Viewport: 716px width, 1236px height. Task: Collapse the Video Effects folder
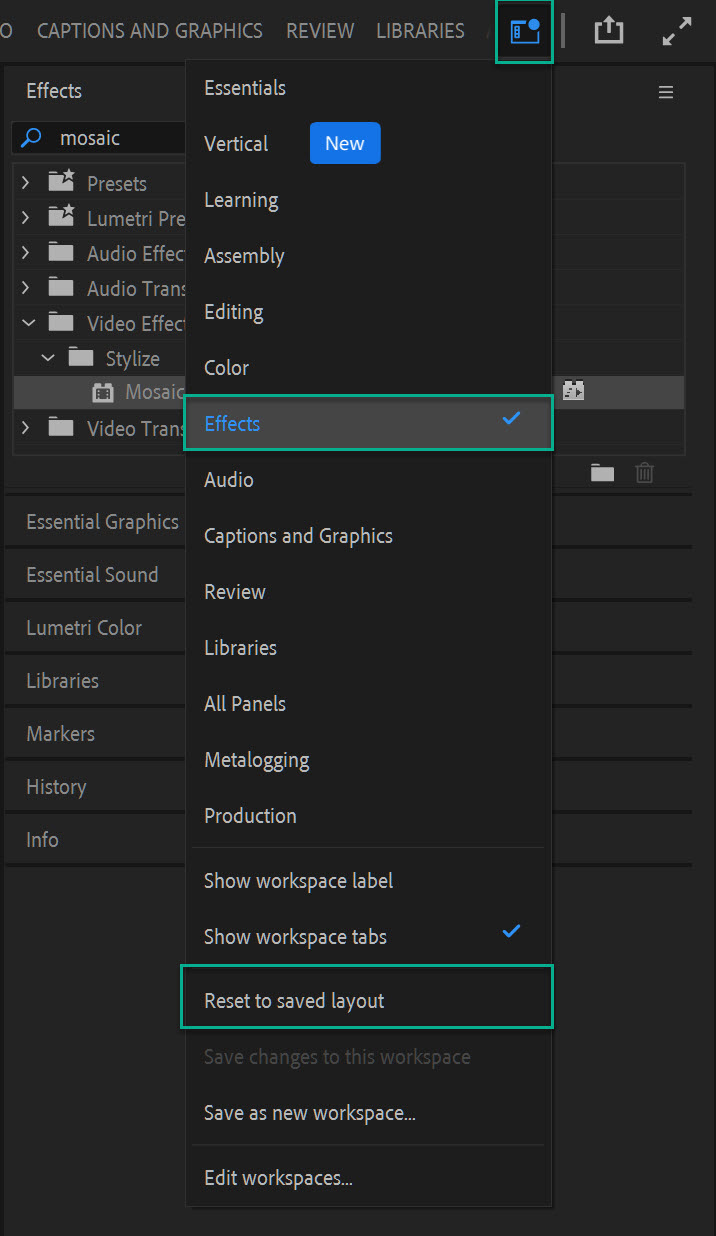(27, 323)
